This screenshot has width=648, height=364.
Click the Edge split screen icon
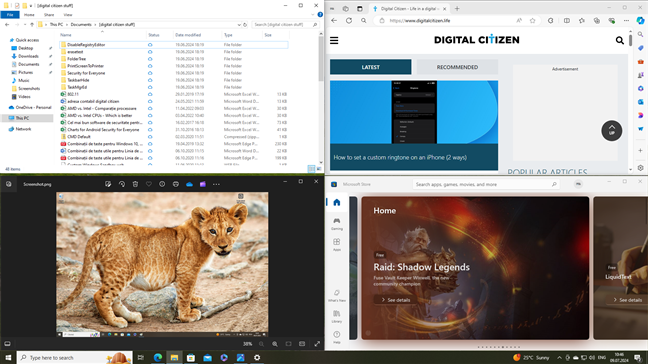pyautogui.click(x=567, y=21)
